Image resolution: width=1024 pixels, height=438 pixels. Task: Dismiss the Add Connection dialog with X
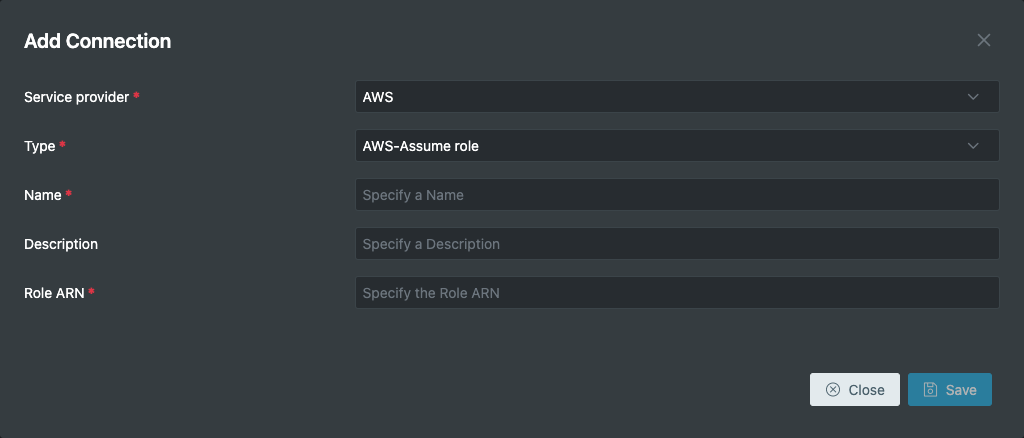[984, 40]
